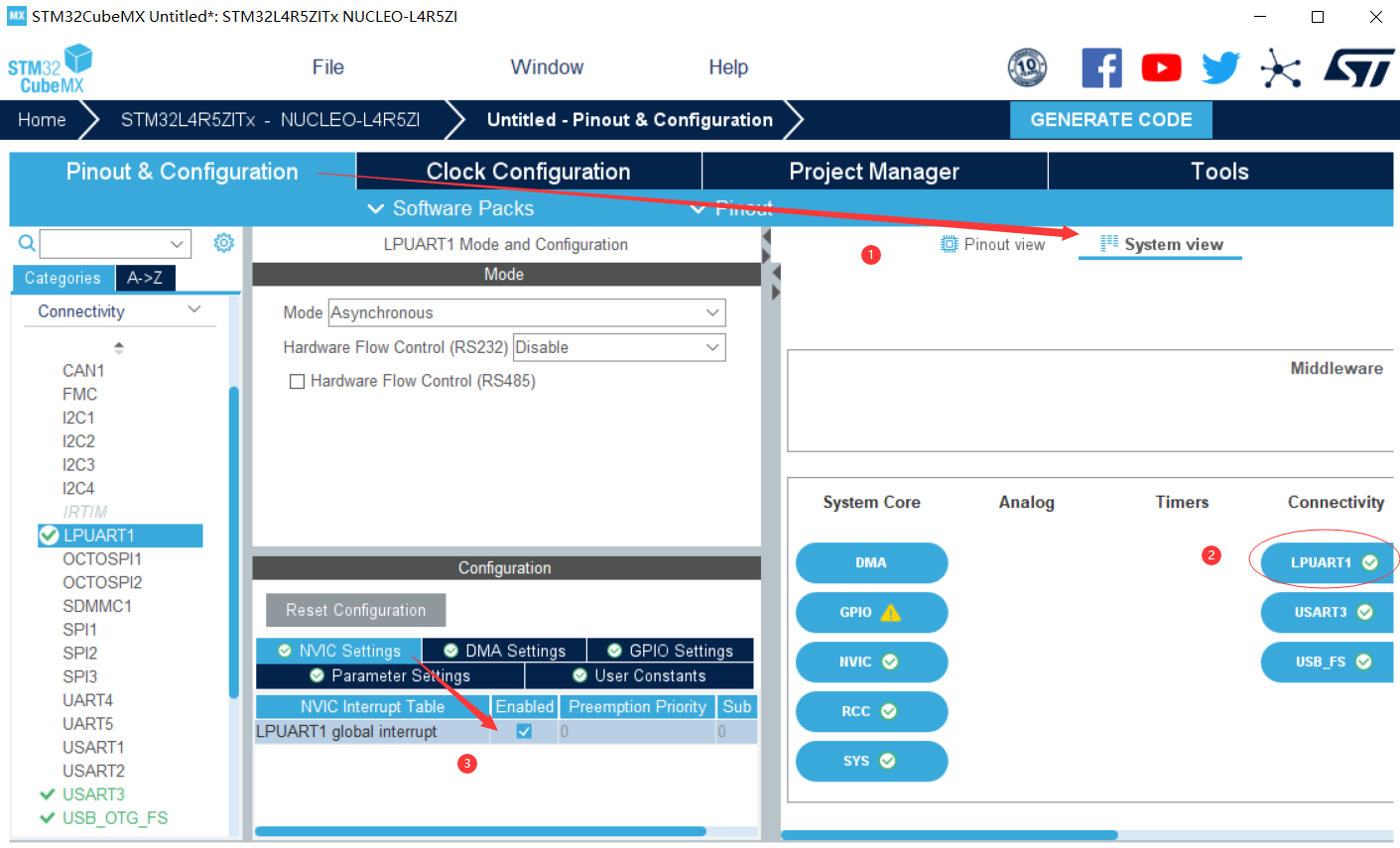Expand the Software Packs menu

click(450, 208)
